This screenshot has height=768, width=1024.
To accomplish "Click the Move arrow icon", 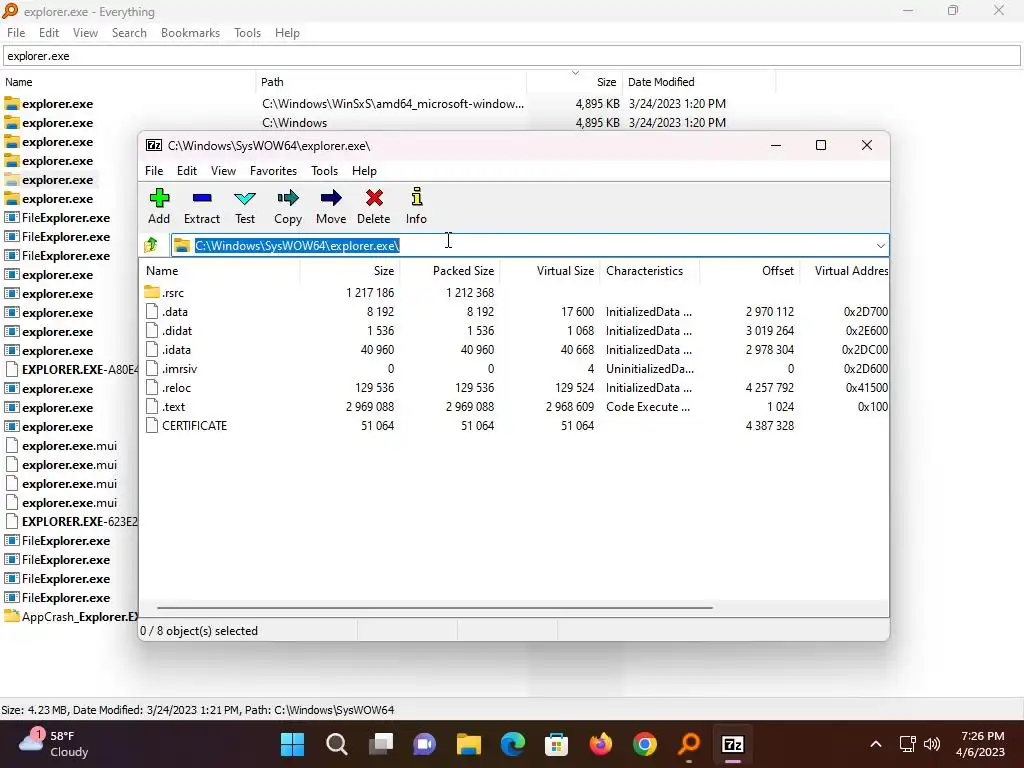I will 331,206.
